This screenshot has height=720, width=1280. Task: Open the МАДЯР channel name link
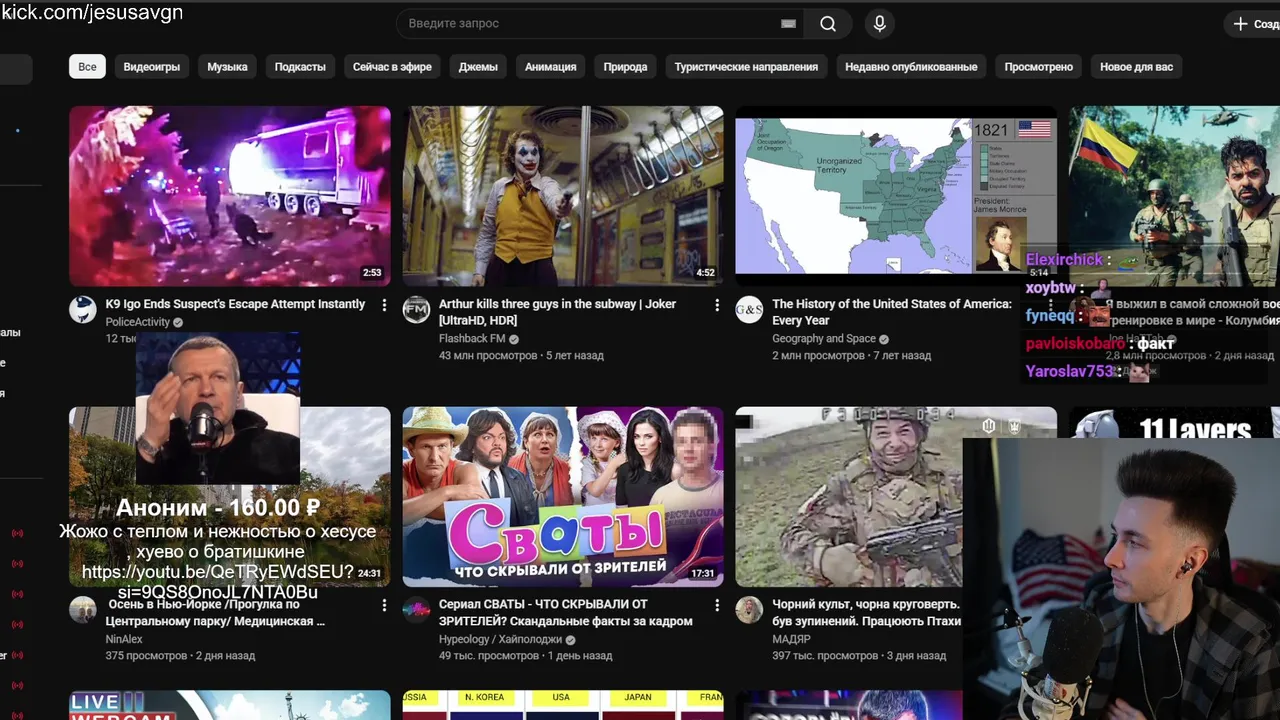click(x=791, y=639)
